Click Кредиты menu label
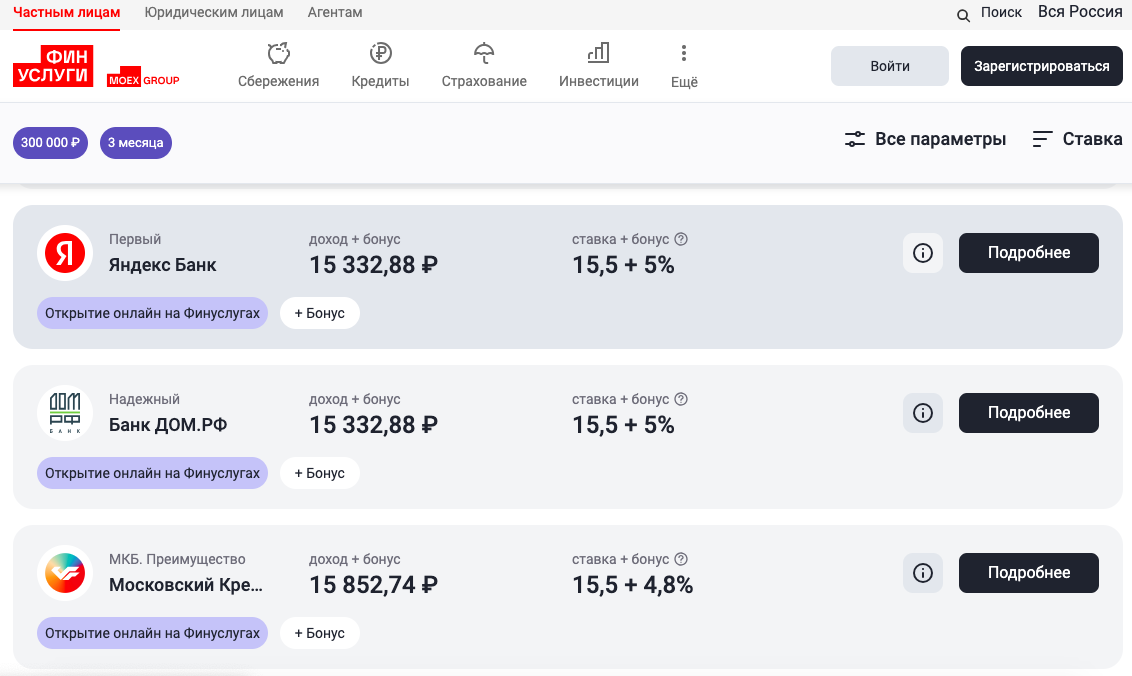 pyautogui.click(x=380, y=81)
